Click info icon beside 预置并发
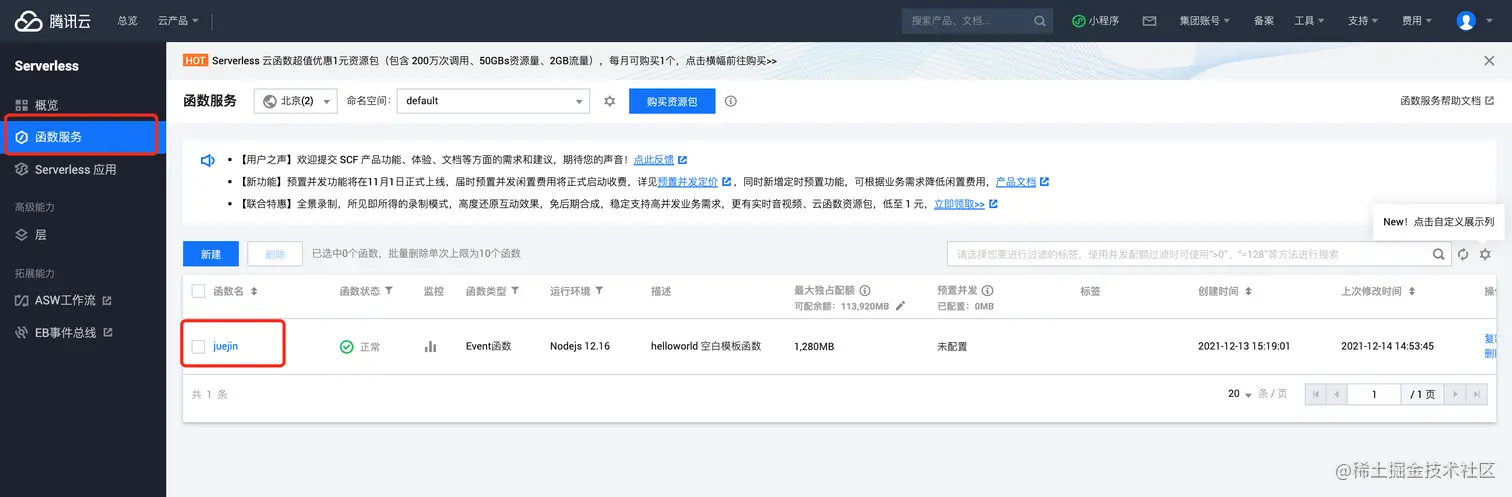 987,290
